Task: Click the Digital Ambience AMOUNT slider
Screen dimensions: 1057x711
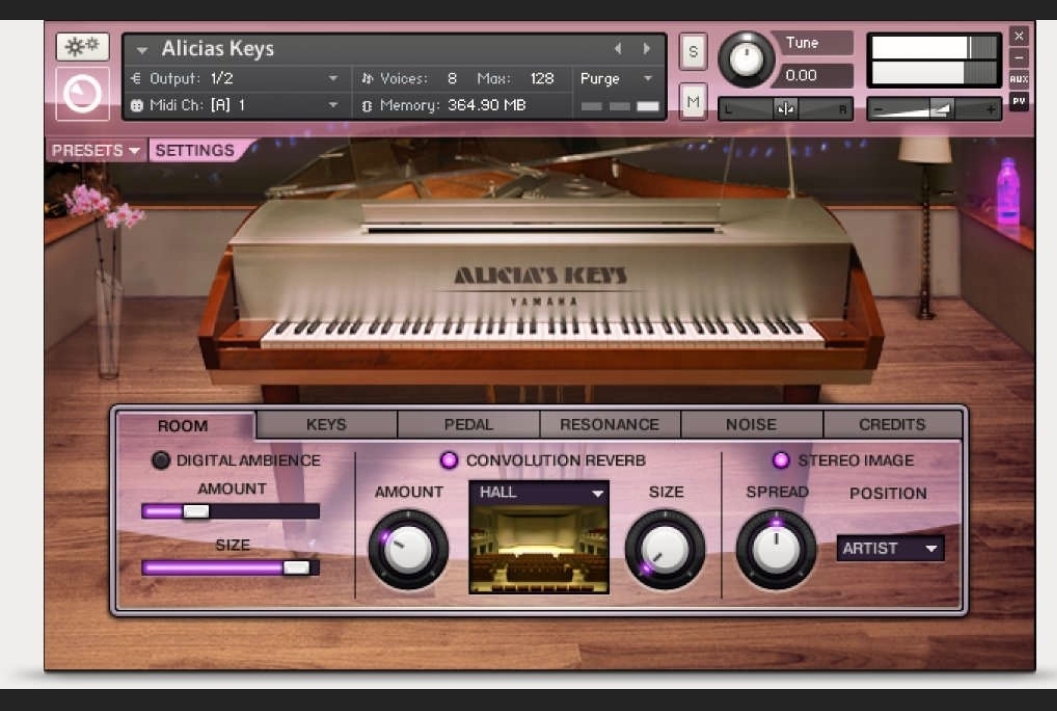Action: (231, 512)
